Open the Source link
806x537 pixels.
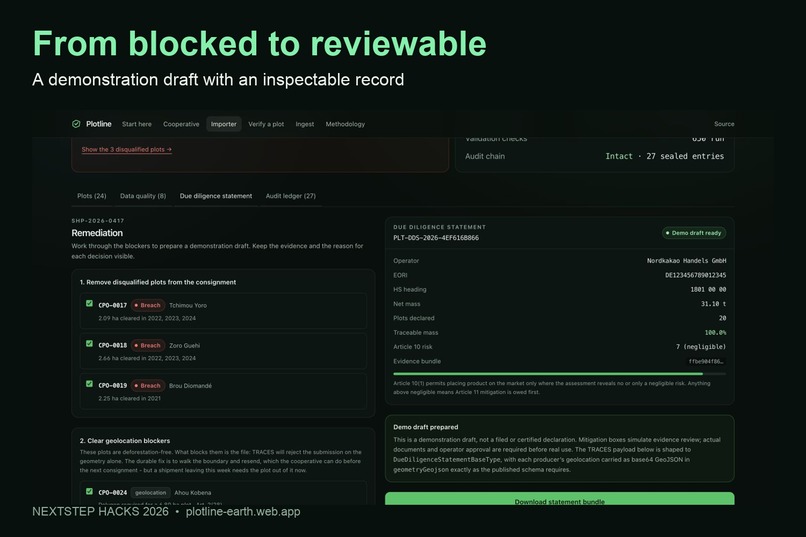[724, 124]
